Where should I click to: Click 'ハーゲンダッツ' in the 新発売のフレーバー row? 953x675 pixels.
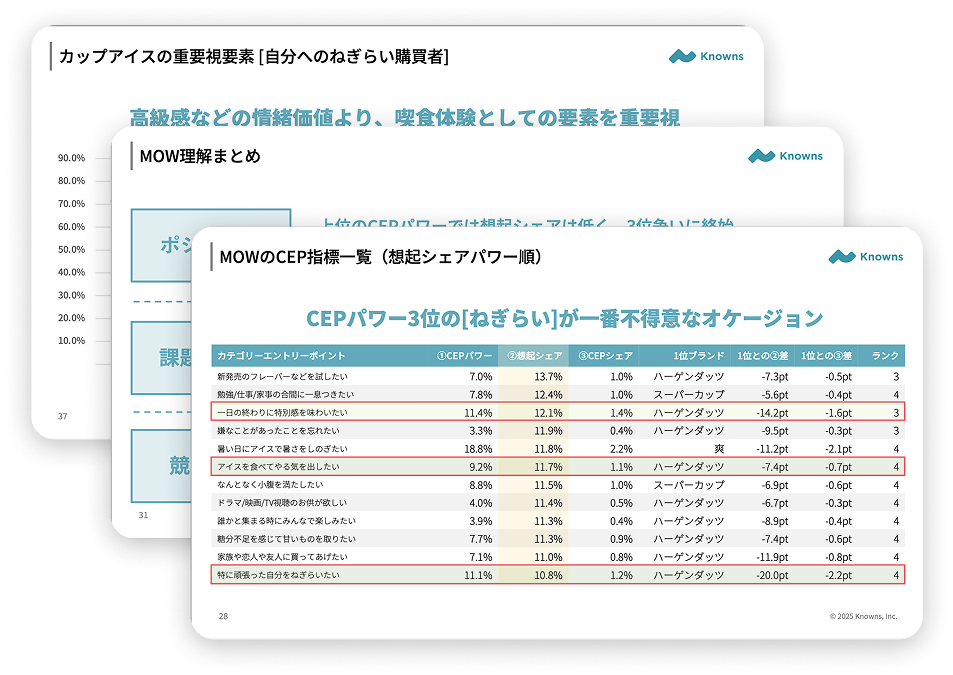(689, 377)
